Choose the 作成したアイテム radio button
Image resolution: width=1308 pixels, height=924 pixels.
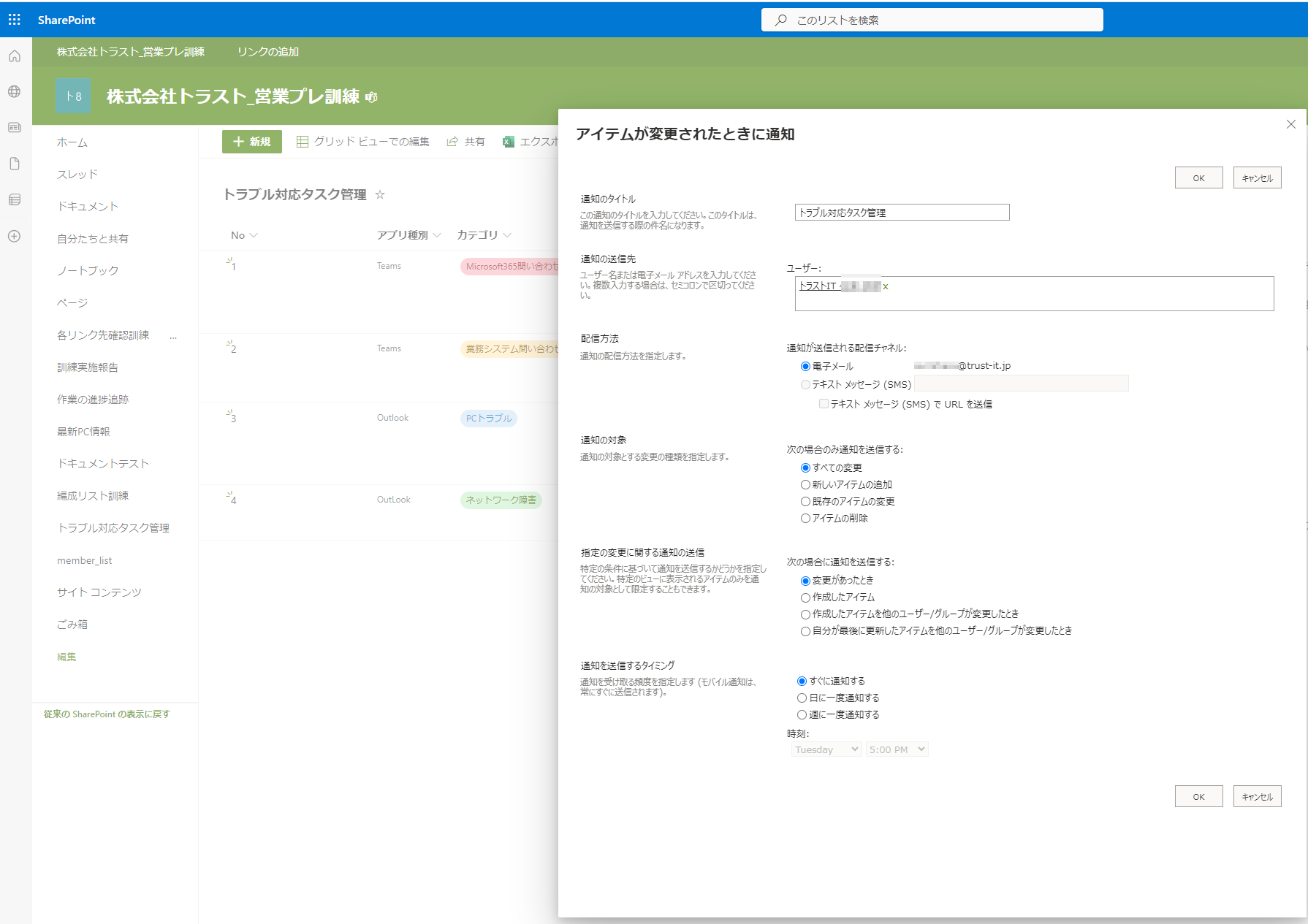[x=805, y=597]
